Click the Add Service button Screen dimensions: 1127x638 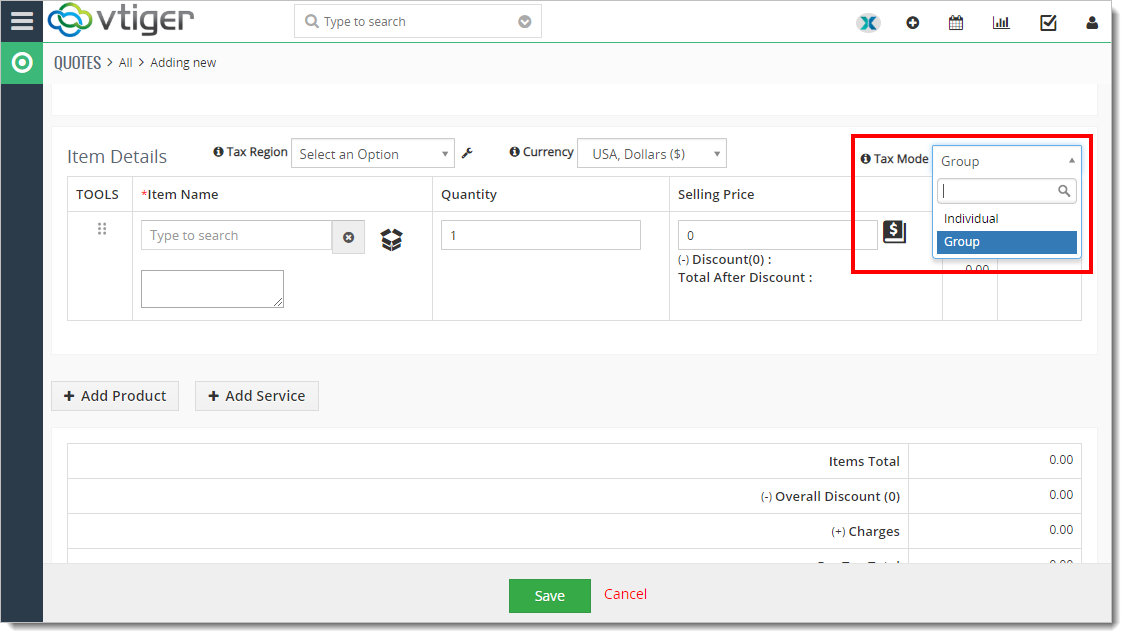pos(257,396)
